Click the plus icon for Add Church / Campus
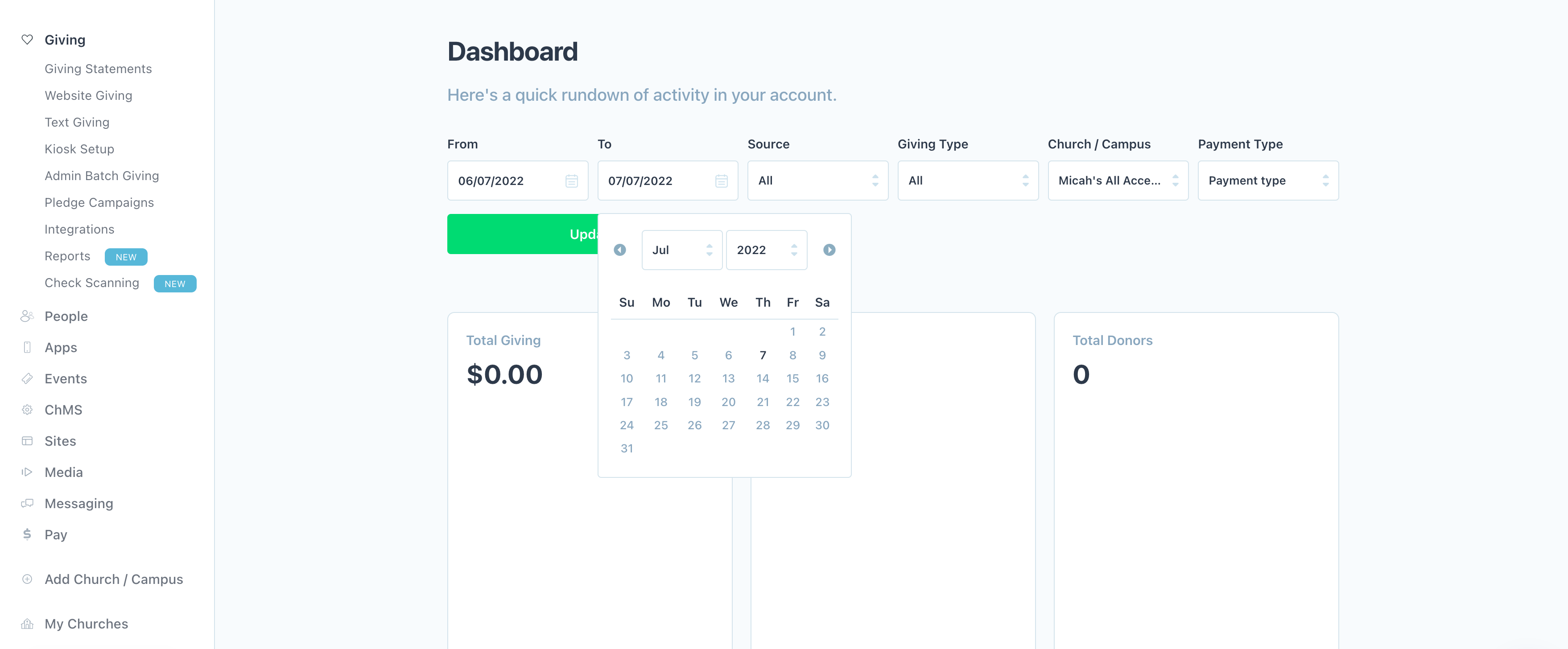 27,579
